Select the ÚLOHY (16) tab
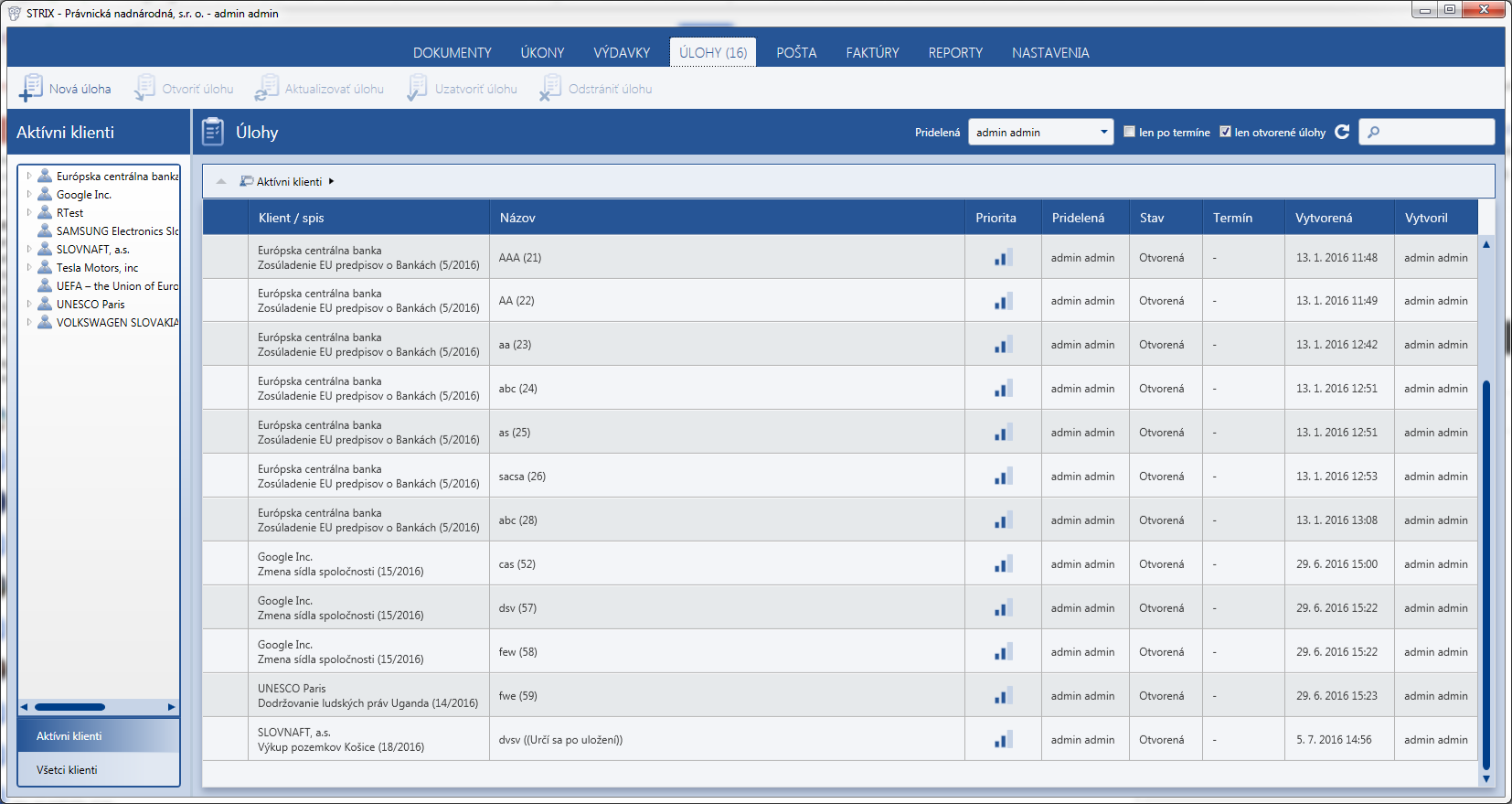 point(713,52)
